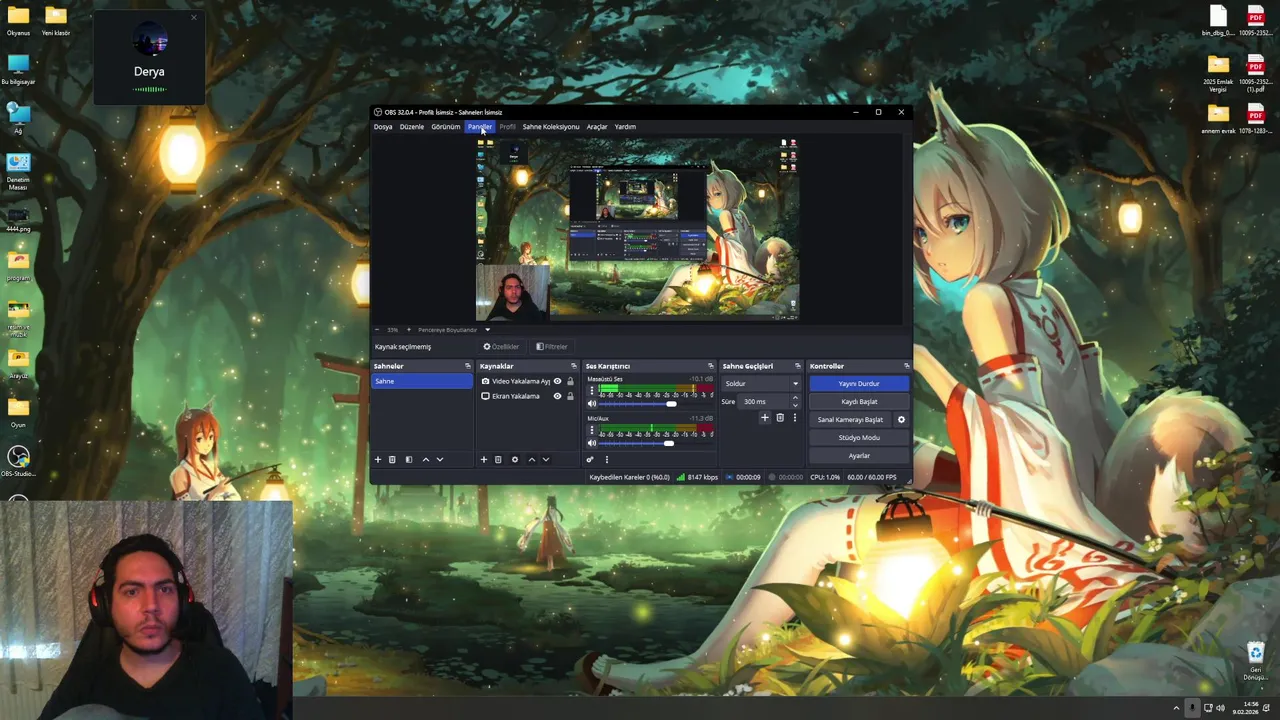
Task: Open the Yardım menu
Action: coord(625,127)
